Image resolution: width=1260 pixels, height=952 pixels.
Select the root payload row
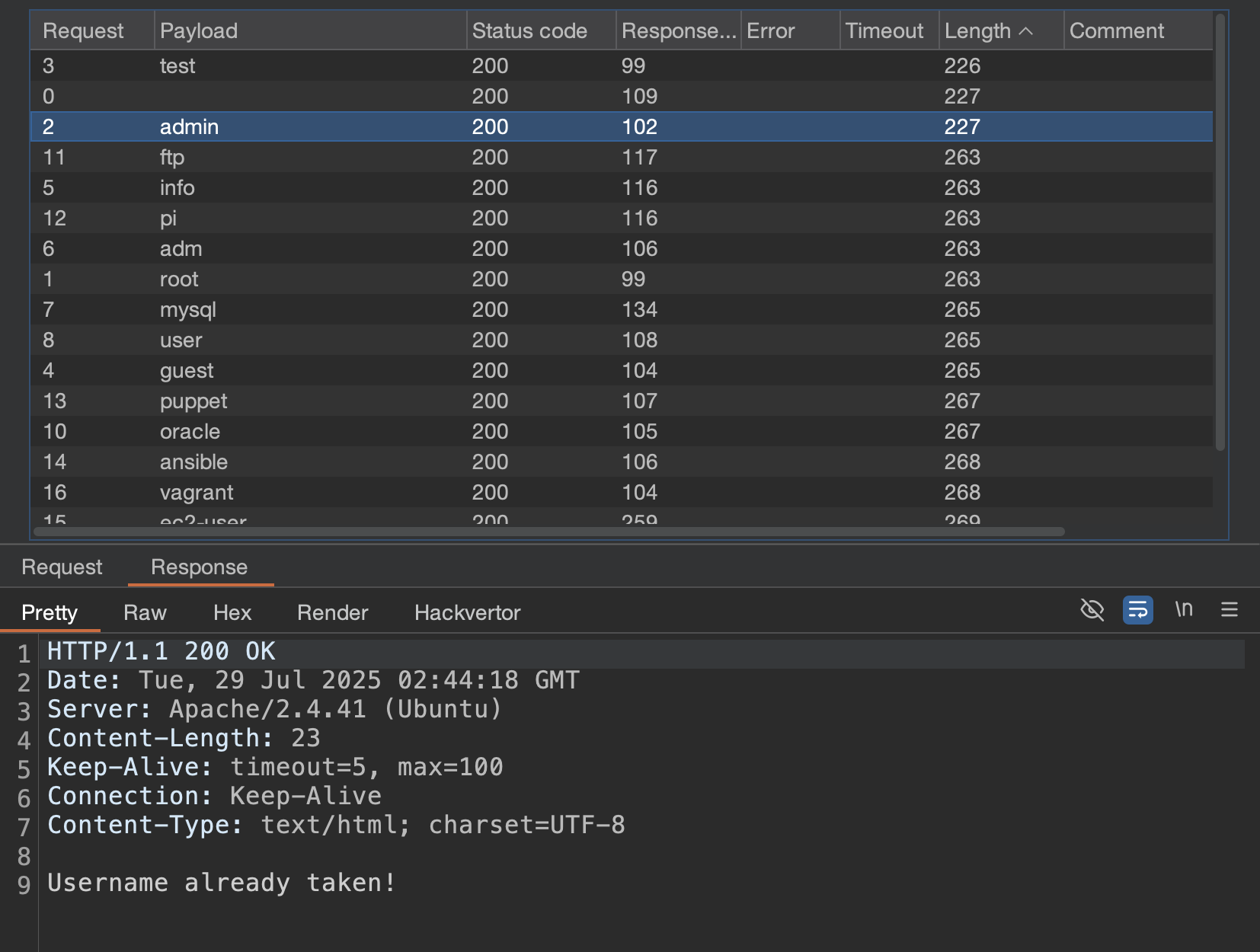[622, 279]
